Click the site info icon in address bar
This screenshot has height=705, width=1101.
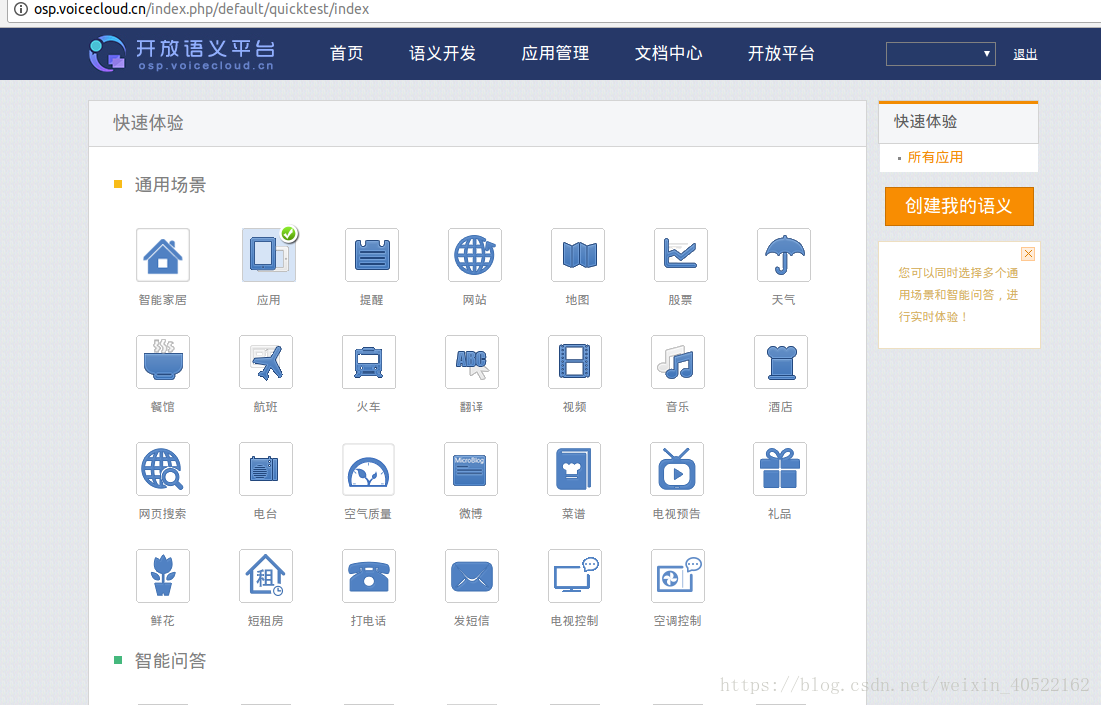coord(20,9)
